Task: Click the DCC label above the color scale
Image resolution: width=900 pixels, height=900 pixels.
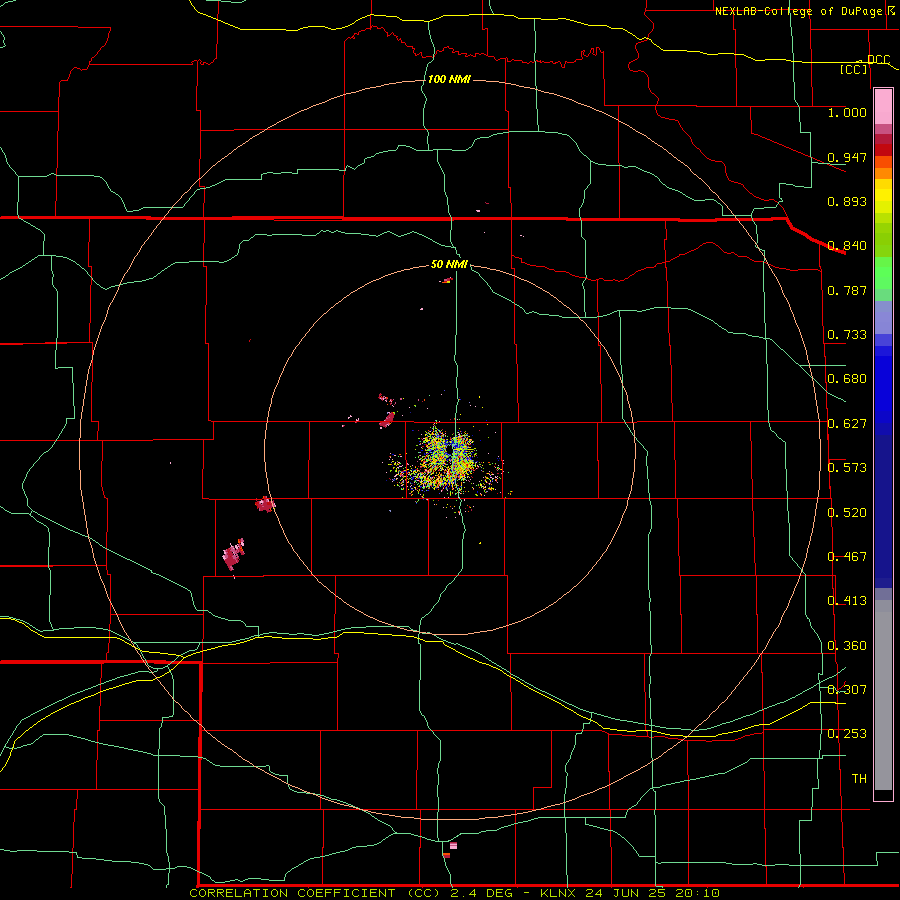Action: [878, 60]
